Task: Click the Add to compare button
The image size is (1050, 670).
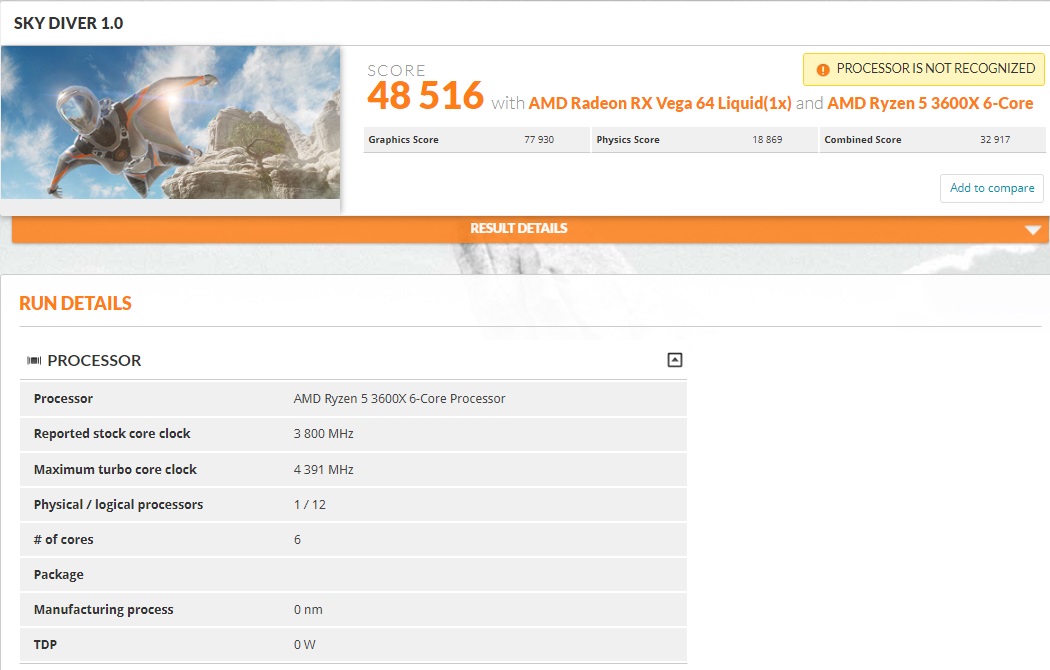Action: coord(992,188)
